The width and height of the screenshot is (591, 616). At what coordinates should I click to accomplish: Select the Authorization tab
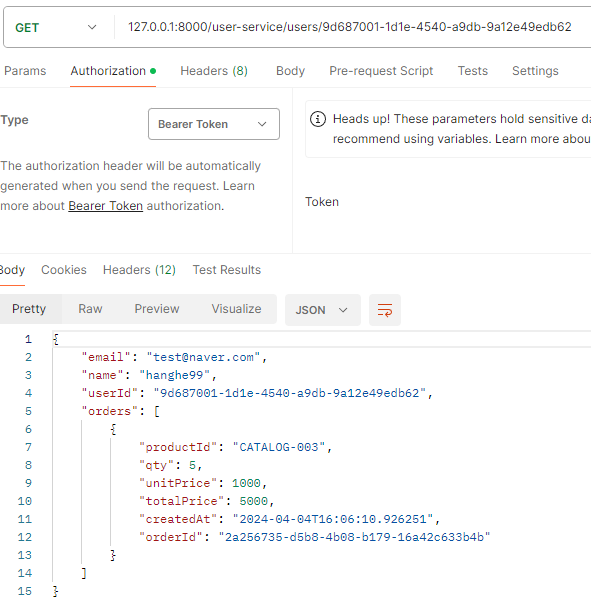[x=113, y=71]
